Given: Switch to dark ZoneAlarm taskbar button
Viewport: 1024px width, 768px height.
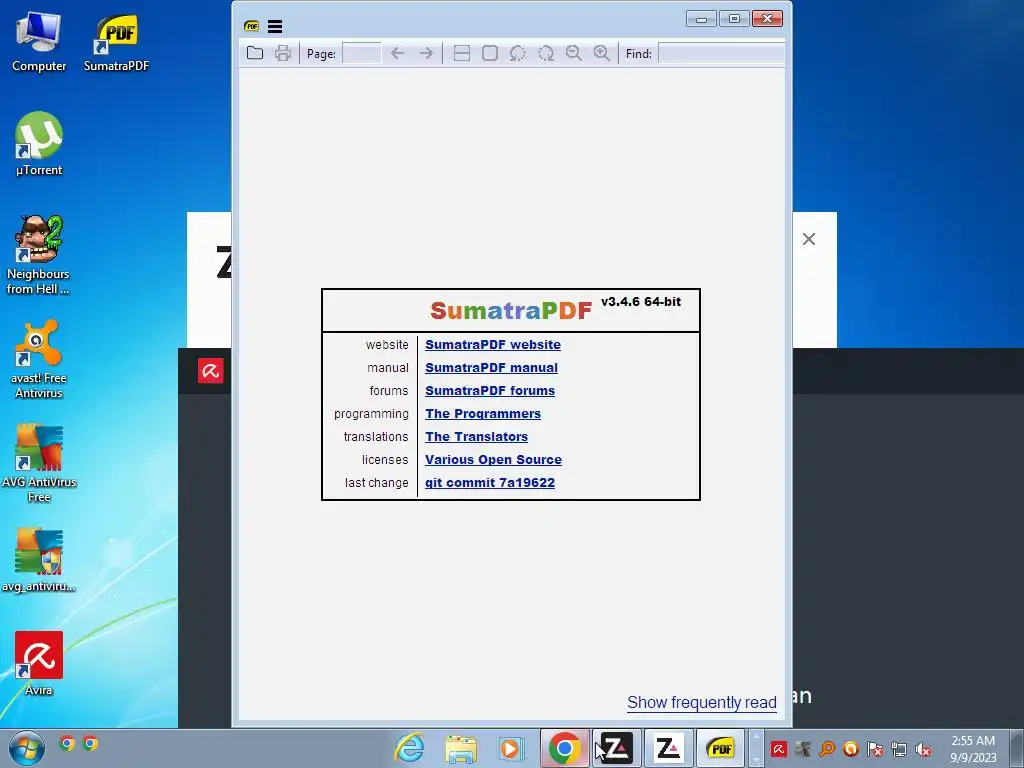Looking at the screenshot, I should (616, 748).
